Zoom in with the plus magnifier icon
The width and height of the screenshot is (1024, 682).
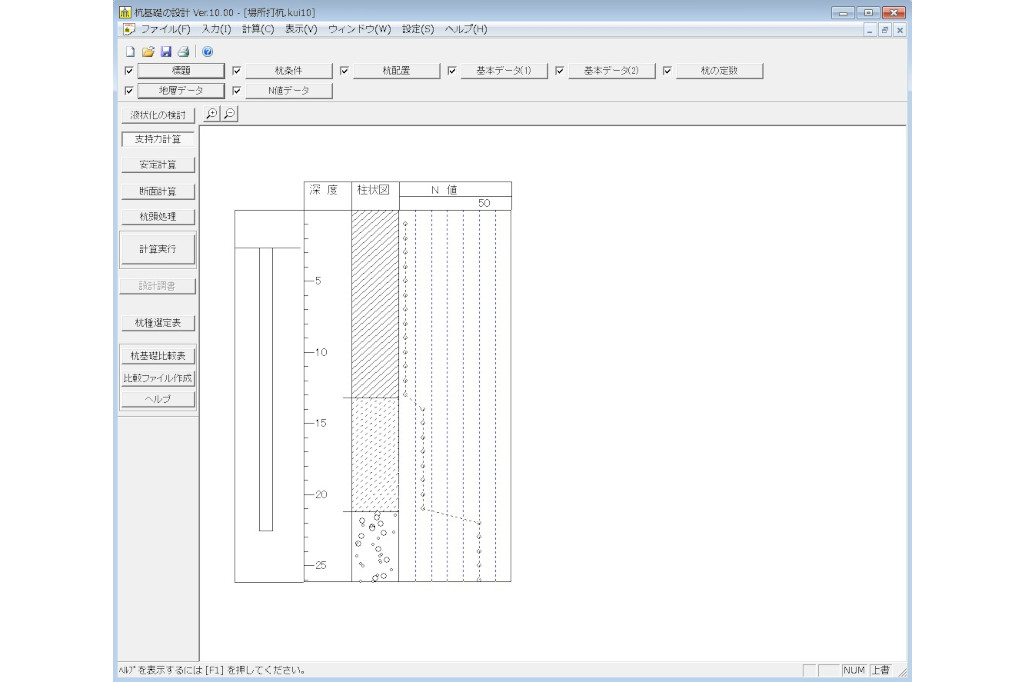pyautogui.click(x=211, y=115)
